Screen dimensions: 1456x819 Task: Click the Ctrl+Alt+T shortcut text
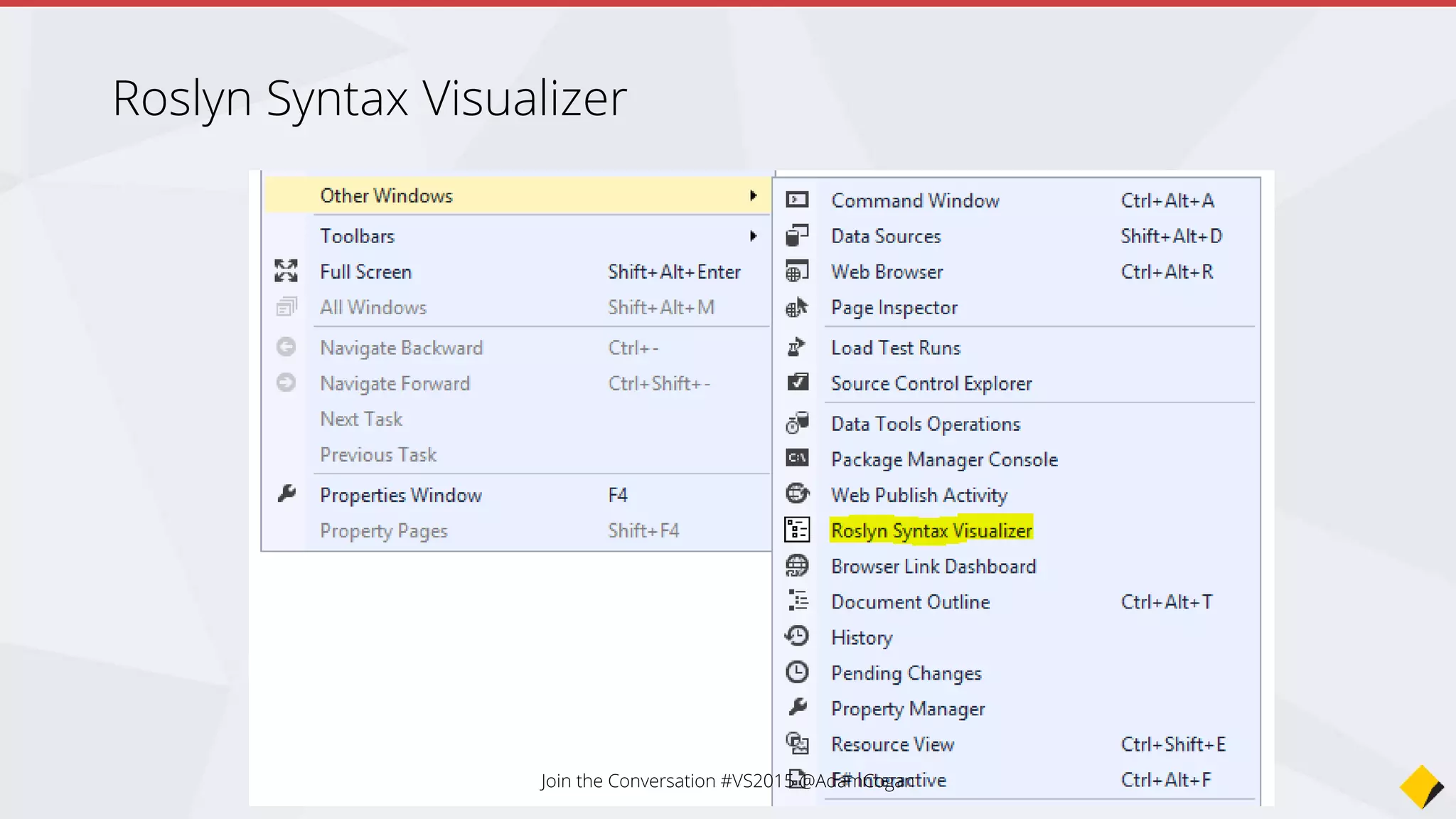[x=1167, y=601]
